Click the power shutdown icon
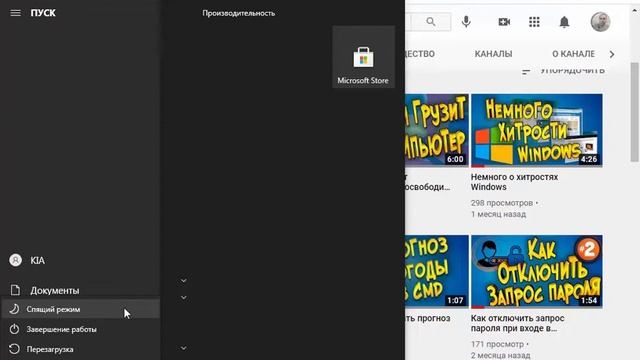 click(x=14, y=329)
